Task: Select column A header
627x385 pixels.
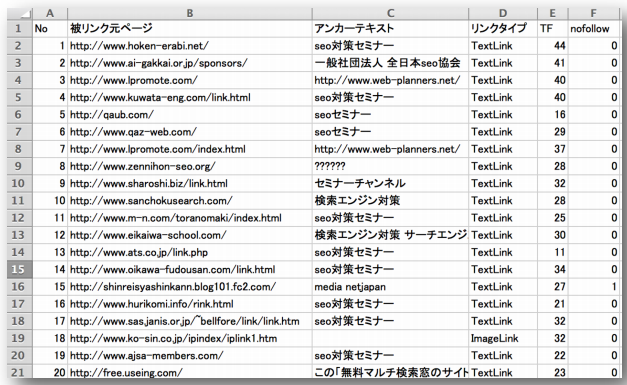Action: (50, 14)
